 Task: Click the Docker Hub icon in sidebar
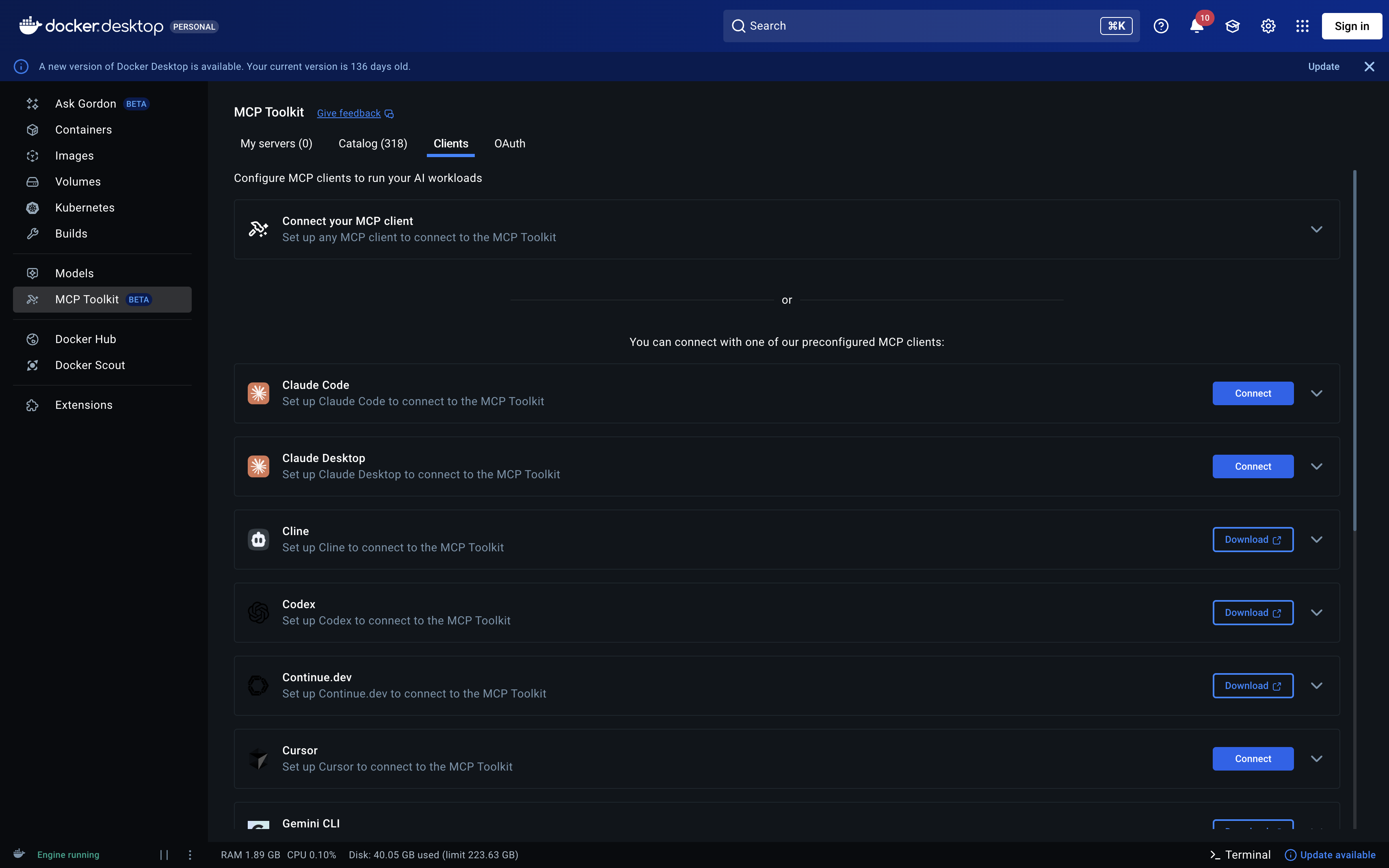[33, 339]
